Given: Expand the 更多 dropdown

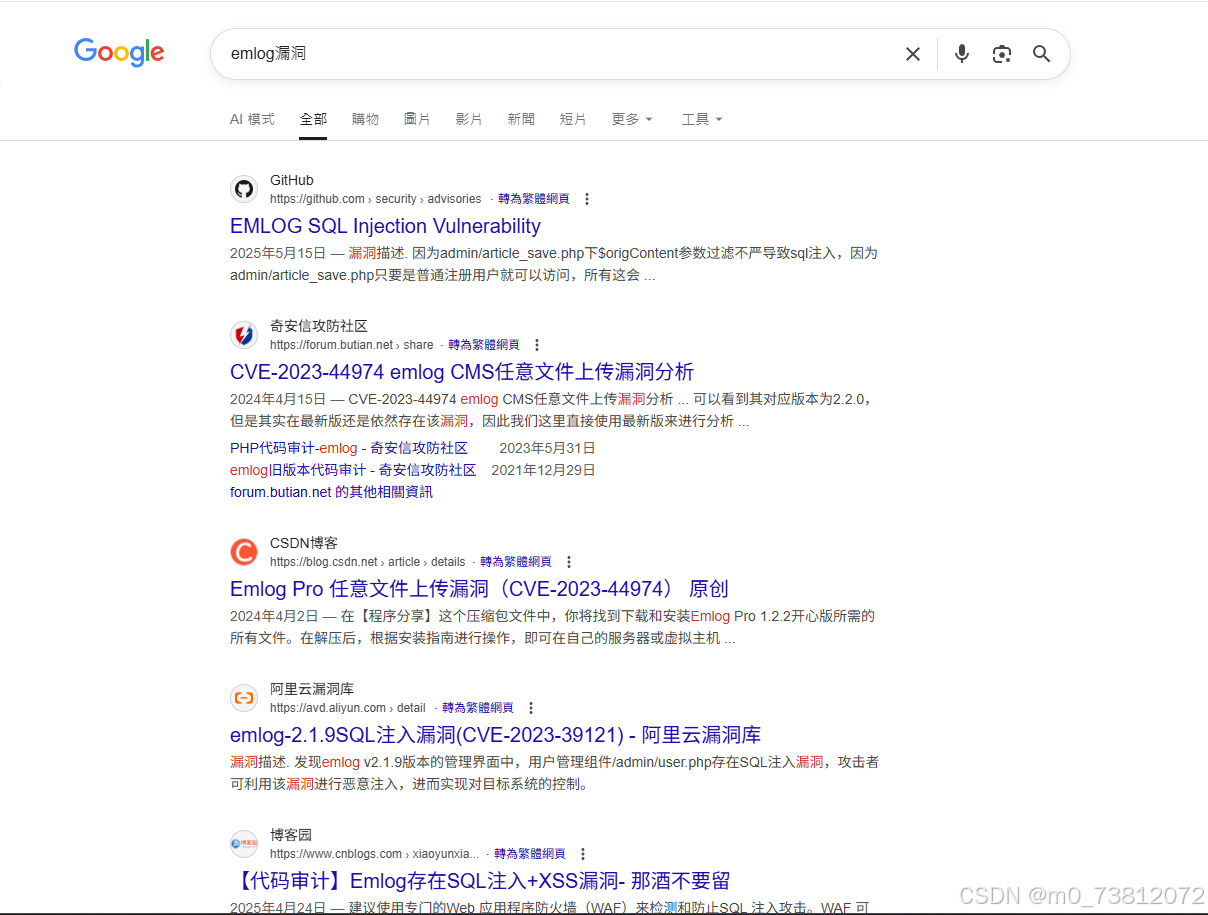Looking at the screenshot, I should (x=632, y=119).
